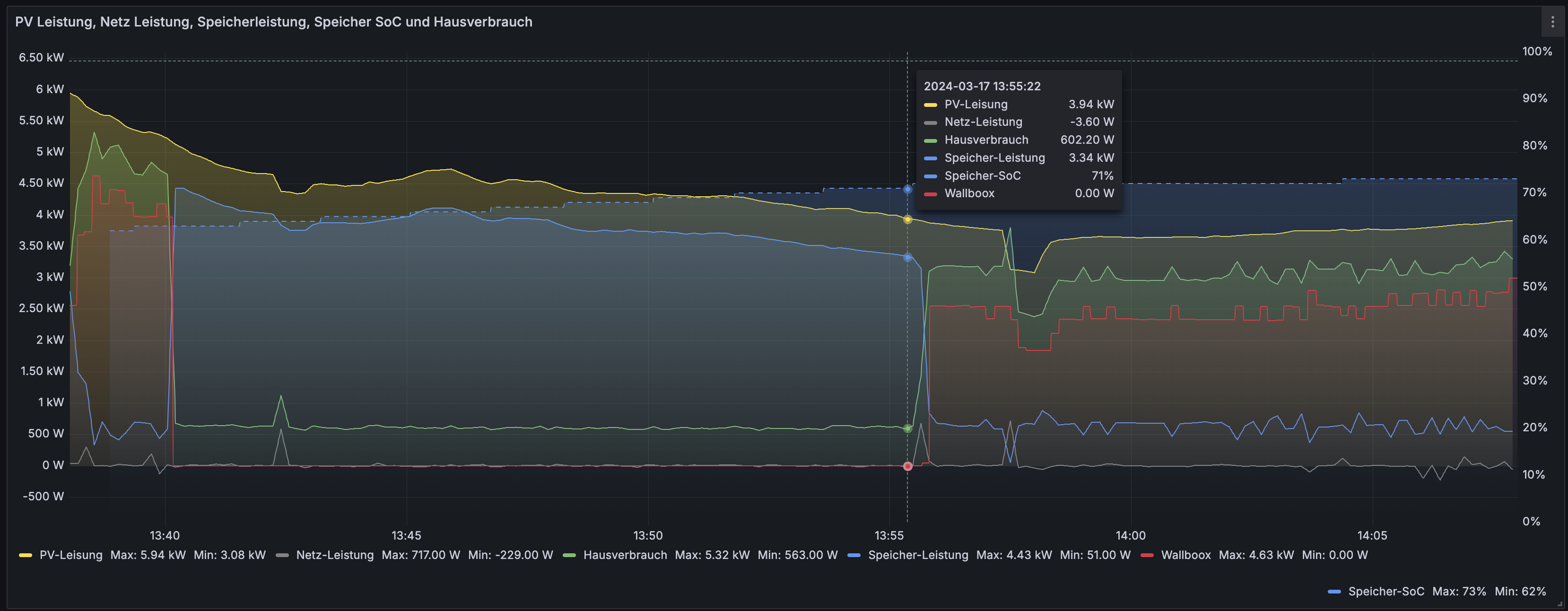The height and width of the screenshot is (611, 1568).
Task: Click the PV-Leisung Max 5.94 kW legend value
Action: click(148, 555)
